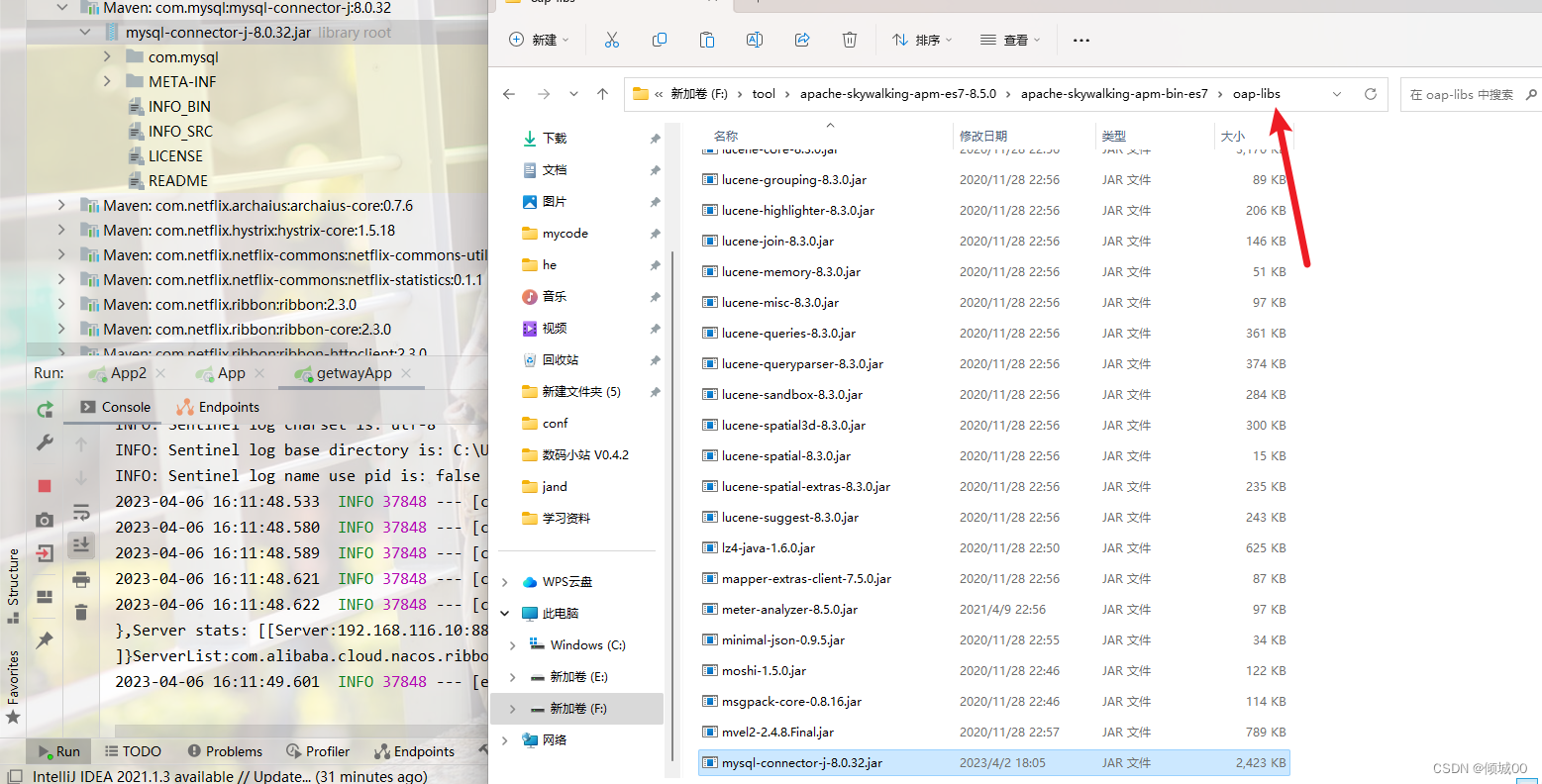Click the Pin Tab icon in Run panel
This screenshot has width=1542, height=784.
click(45, 640)
